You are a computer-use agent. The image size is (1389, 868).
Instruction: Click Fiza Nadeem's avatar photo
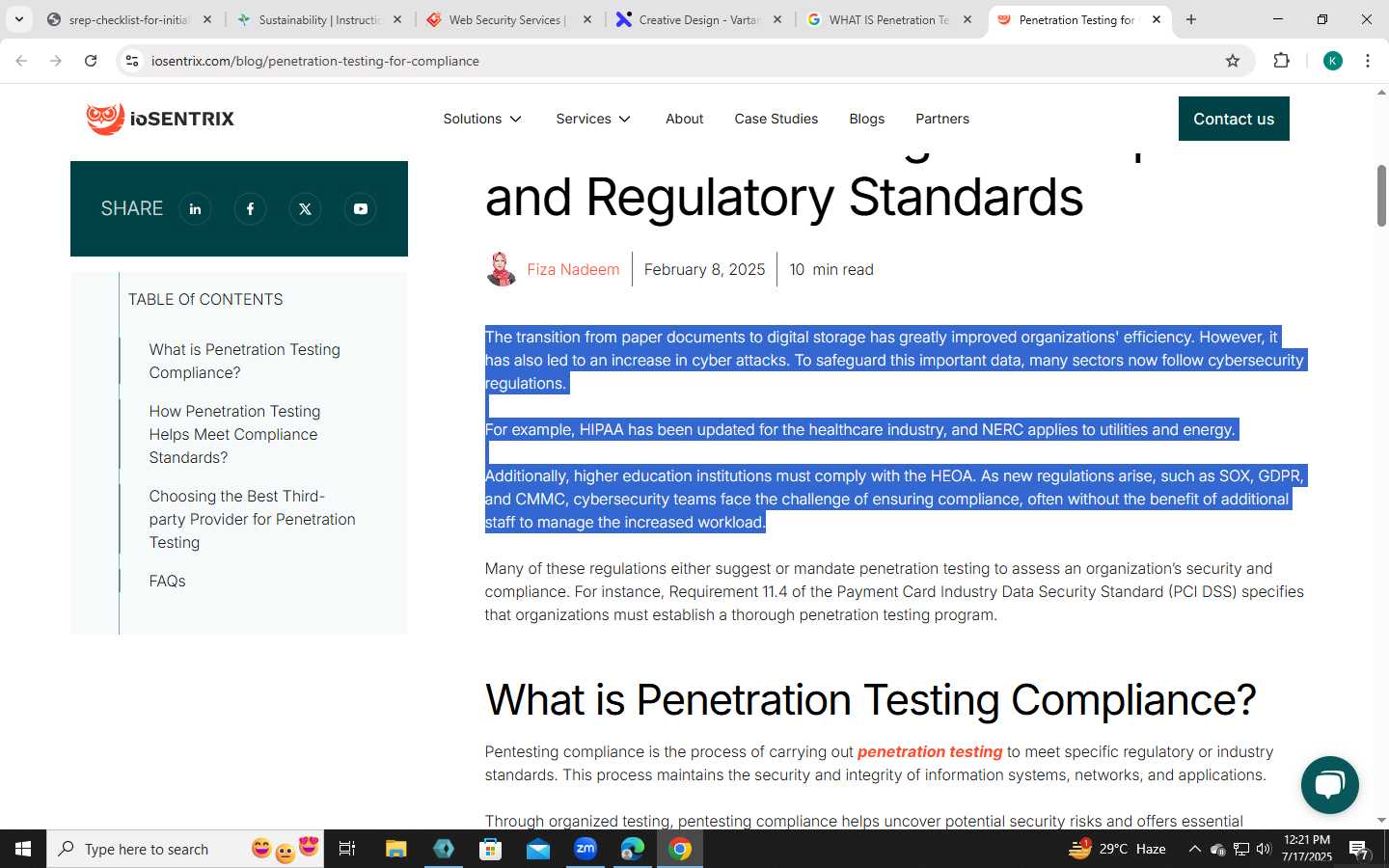[x=501, y=269]
